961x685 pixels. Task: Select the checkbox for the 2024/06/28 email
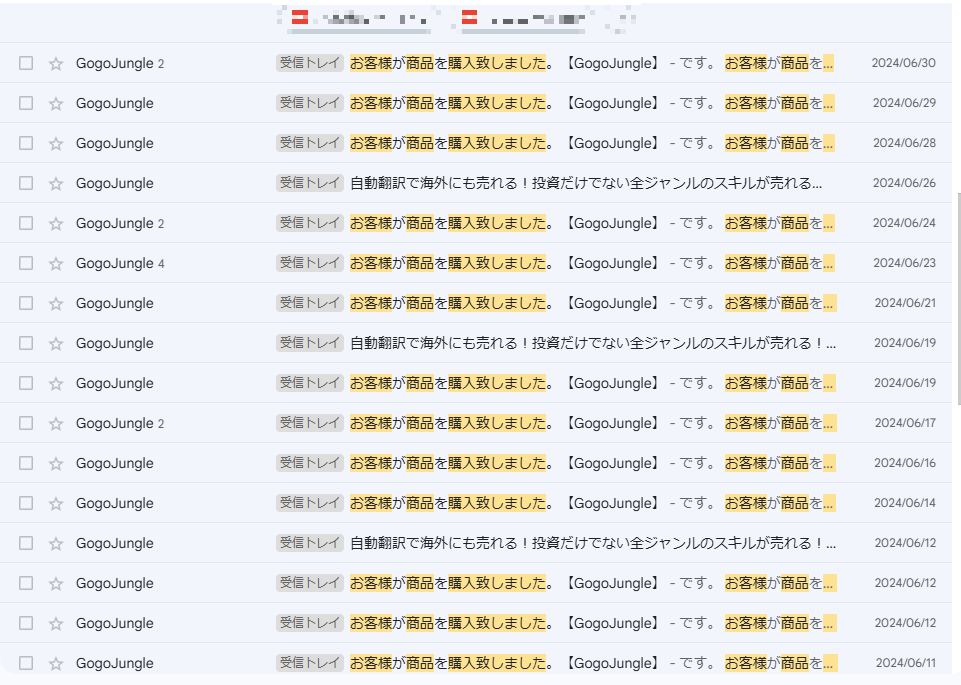pos(26,143)
